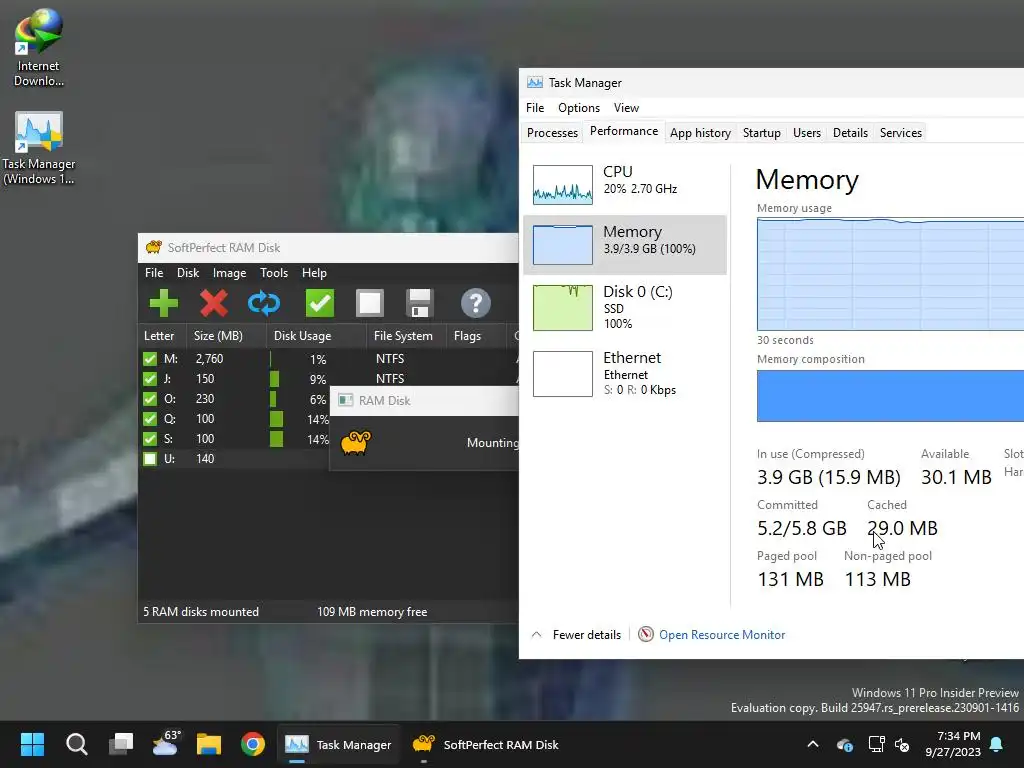This screenshot has height=768, width=1024.
Task: Click the white square toolbar icon
Action: click(370, 303)
